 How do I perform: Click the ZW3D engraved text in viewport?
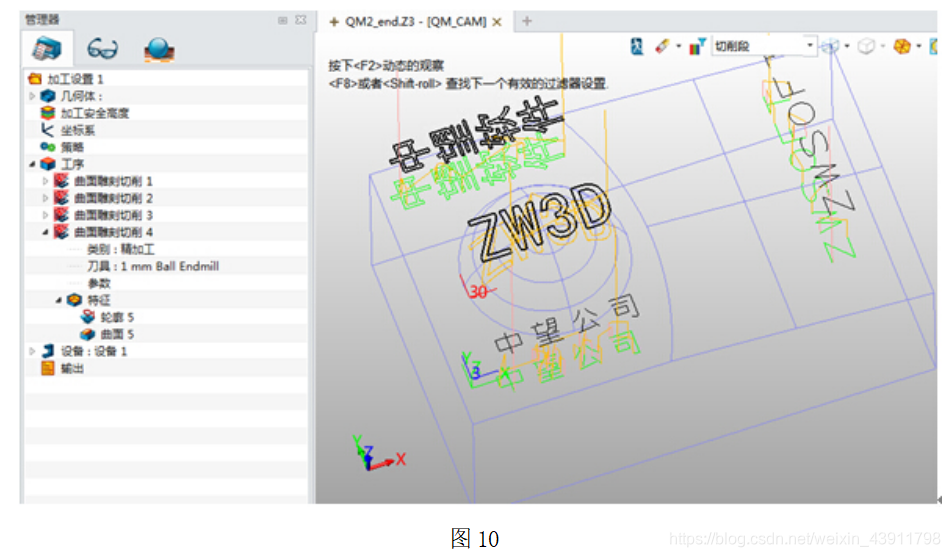[x=539, y=222]
